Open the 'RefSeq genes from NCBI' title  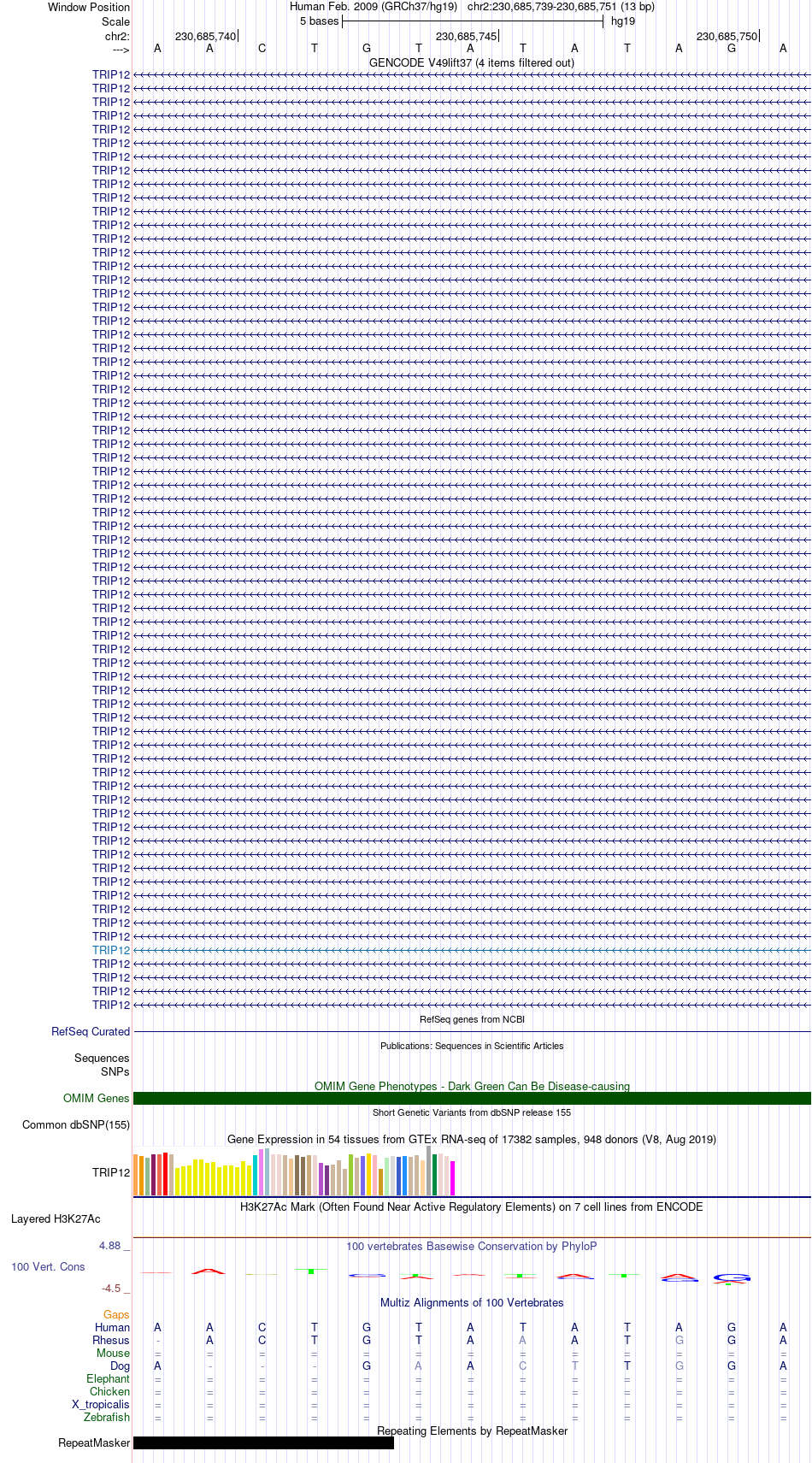(x=472, y=1019)
